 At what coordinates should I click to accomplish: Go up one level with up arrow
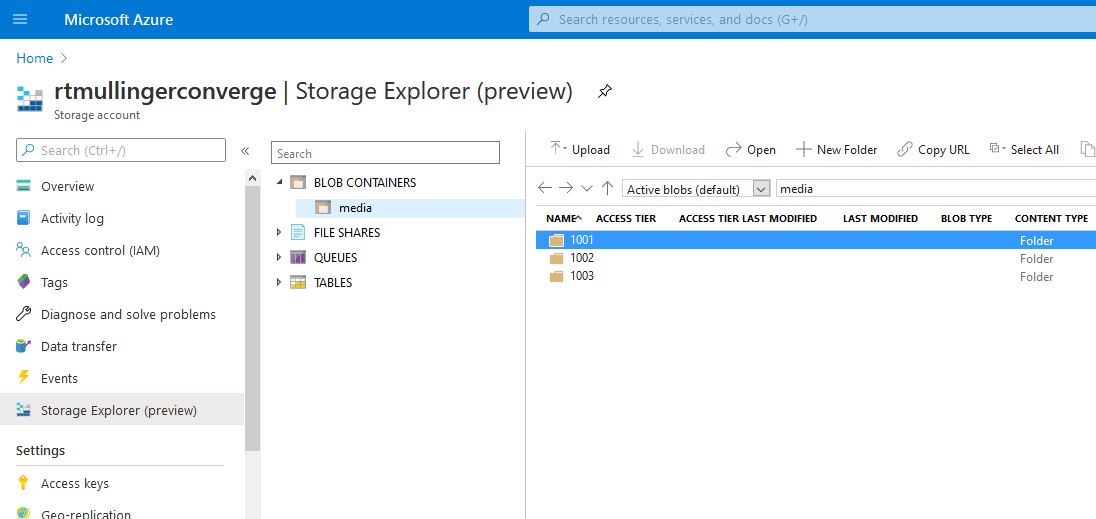pyautogui.click(x=607, y=188)
